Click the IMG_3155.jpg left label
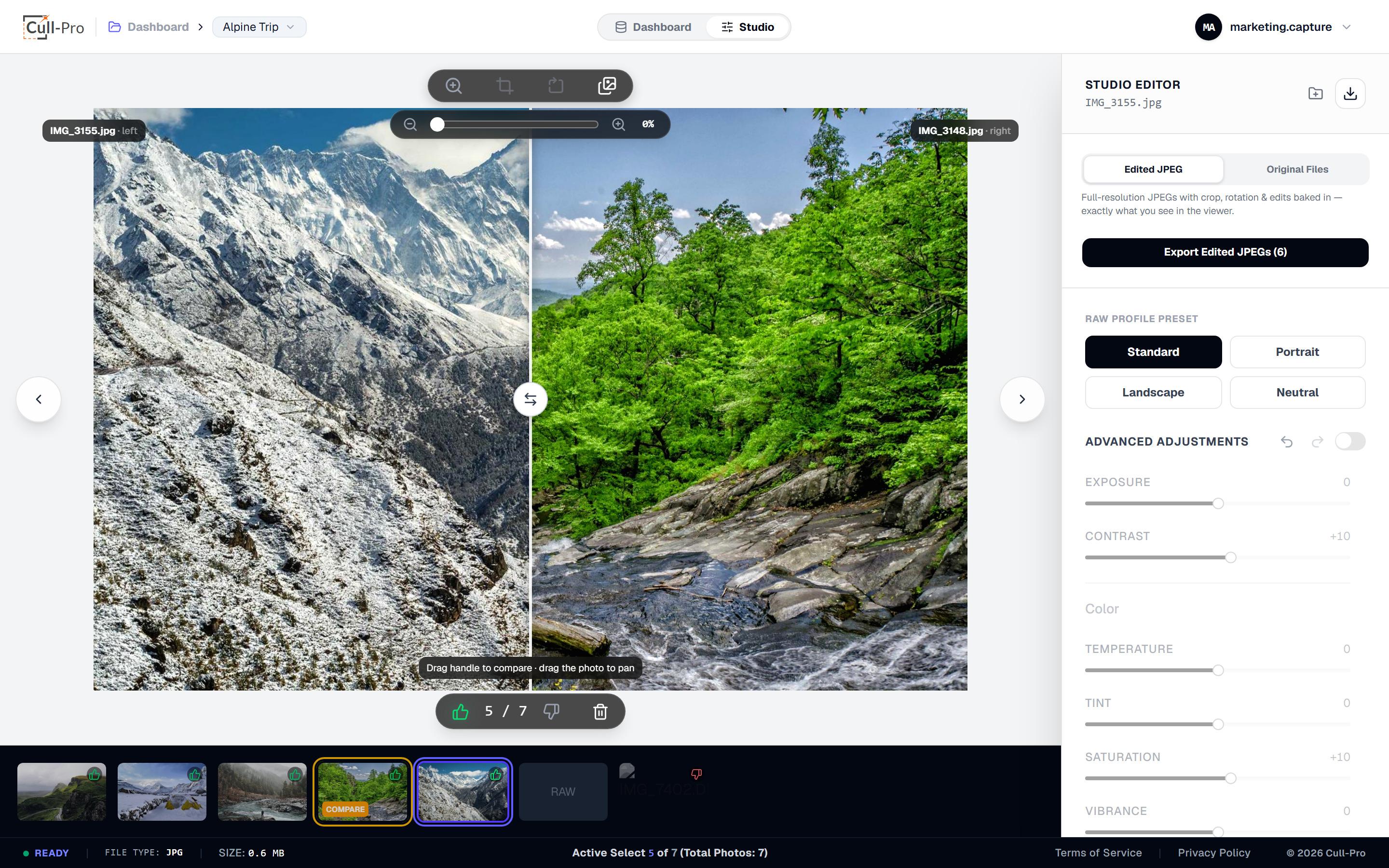 [94, 131]
